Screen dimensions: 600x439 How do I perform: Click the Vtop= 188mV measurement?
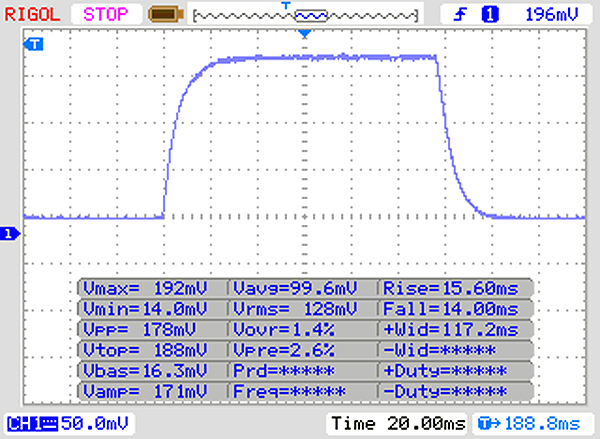click(x=145, y=350)
